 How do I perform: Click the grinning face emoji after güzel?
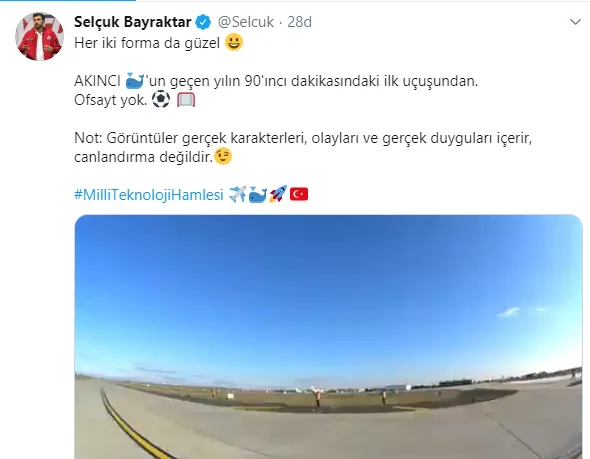pyautogui.click(x=234, y=42)
